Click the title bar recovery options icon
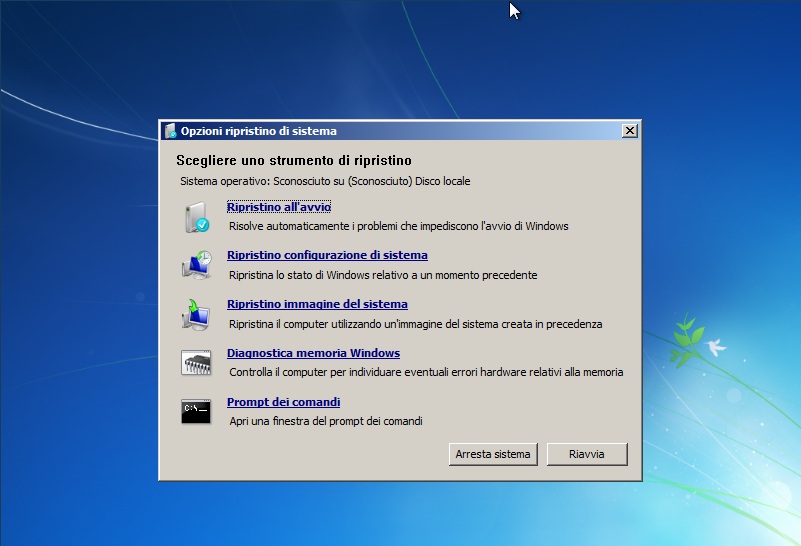The image size is (801, 546). pos(171,131)
